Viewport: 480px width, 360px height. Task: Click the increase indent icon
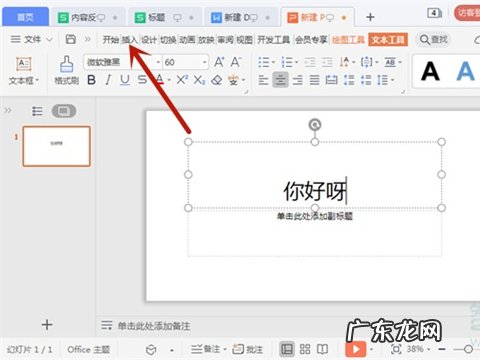327,62
